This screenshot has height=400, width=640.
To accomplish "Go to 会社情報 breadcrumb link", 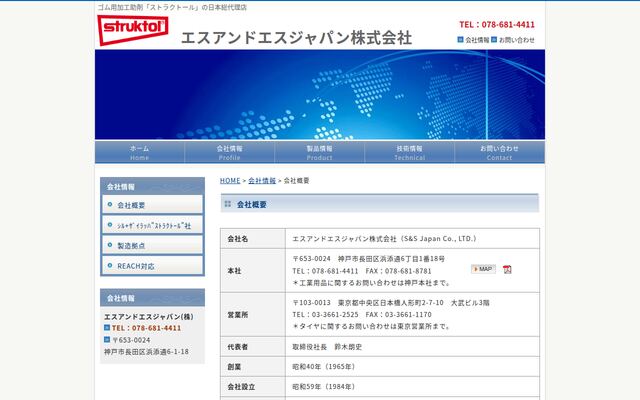I will pos(262,180).
